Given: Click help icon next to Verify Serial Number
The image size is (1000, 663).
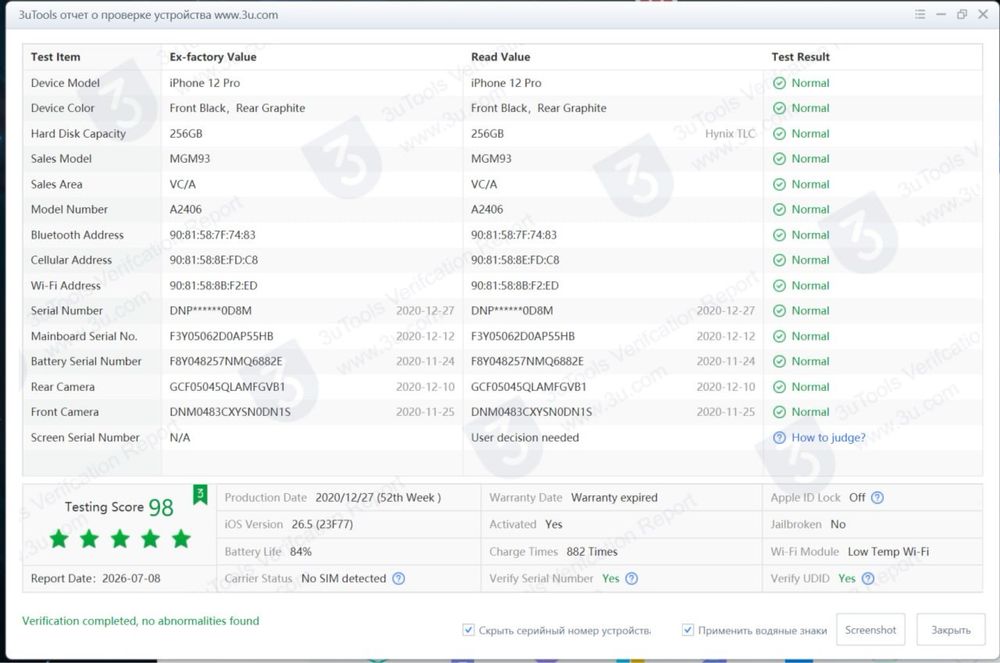Looking at the screenshot, I should [x=631, y=578].
